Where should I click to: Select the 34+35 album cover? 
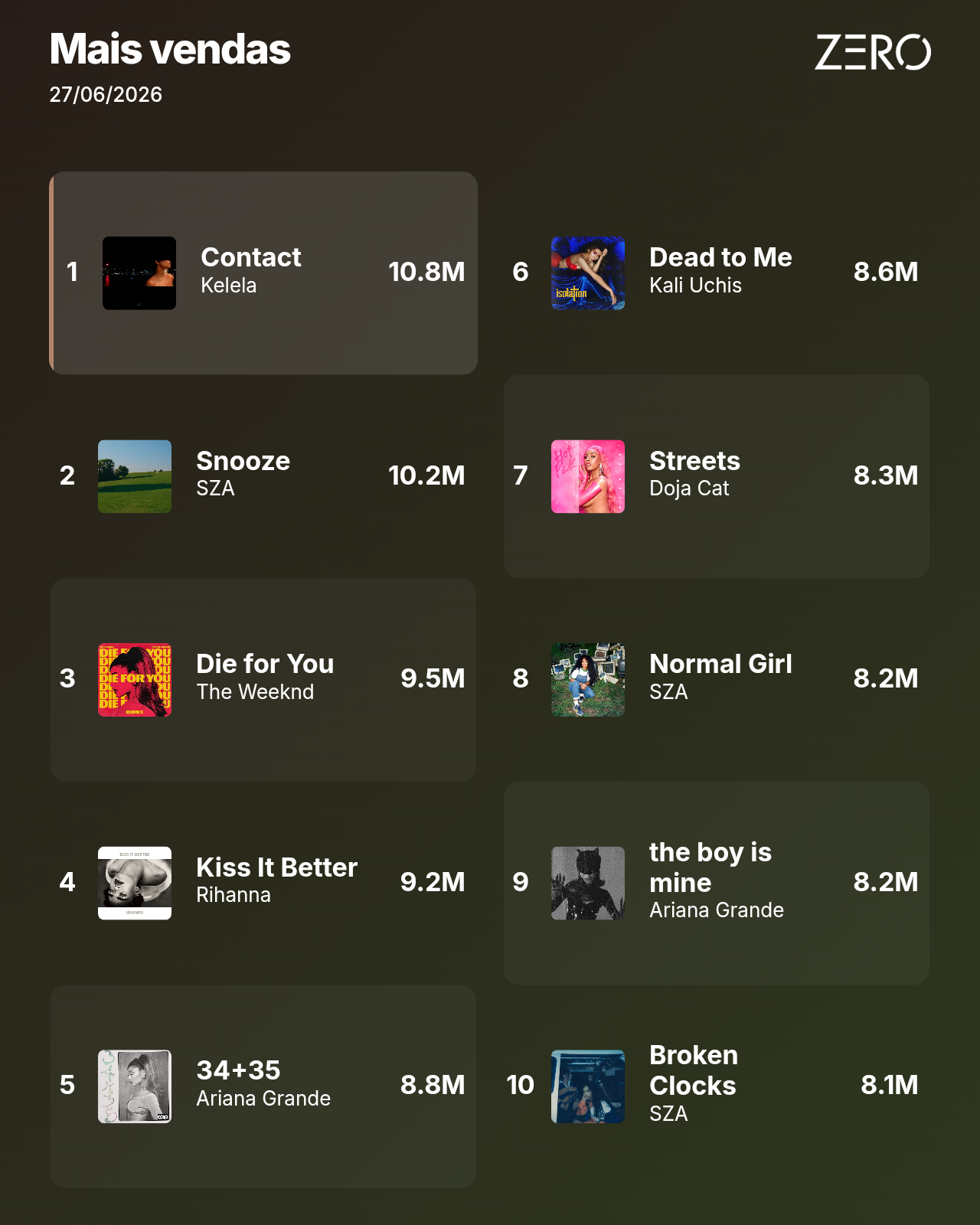coord(135,1086)
